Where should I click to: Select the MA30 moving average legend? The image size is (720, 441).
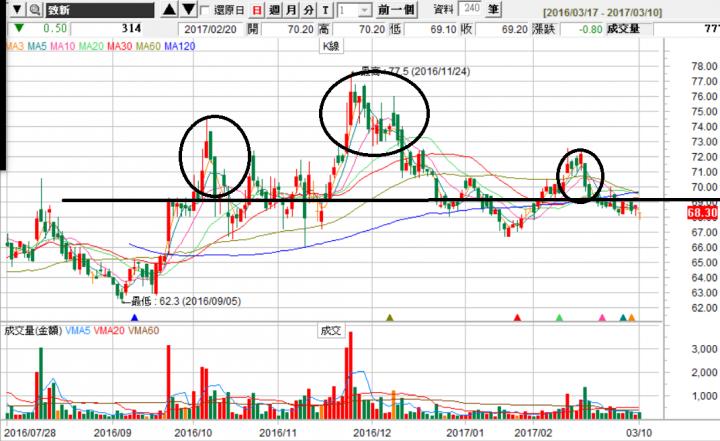(x=119, y=46)
